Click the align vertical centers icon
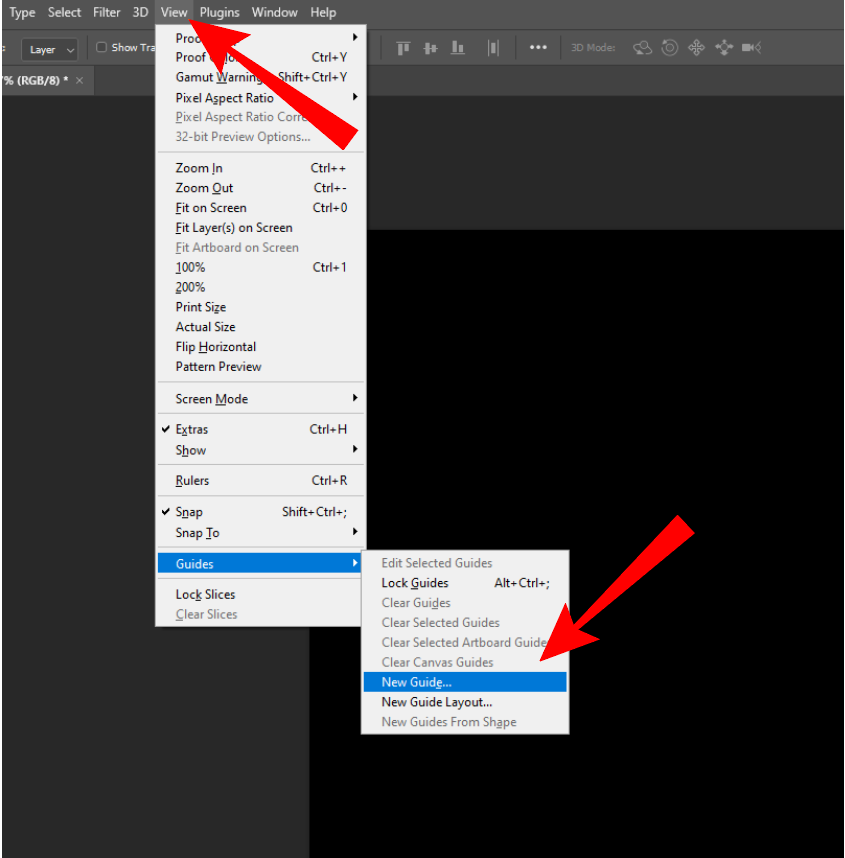This screenshot has width=845, height=858. pyautogui.click(x=431, y=48)
